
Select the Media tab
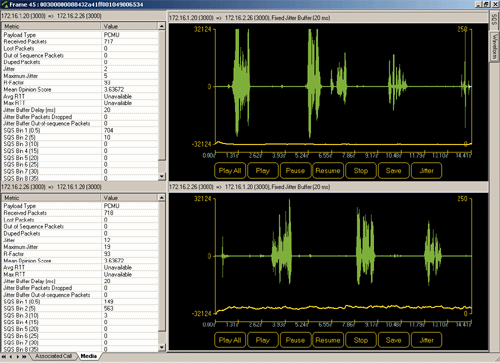pyautogui.click(x=89, y=356)
